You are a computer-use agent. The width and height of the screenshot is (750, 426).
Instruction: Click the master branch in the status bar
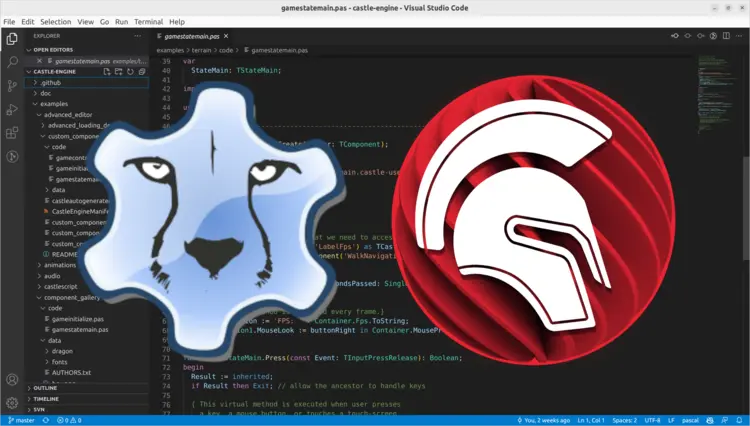(22, 420)
